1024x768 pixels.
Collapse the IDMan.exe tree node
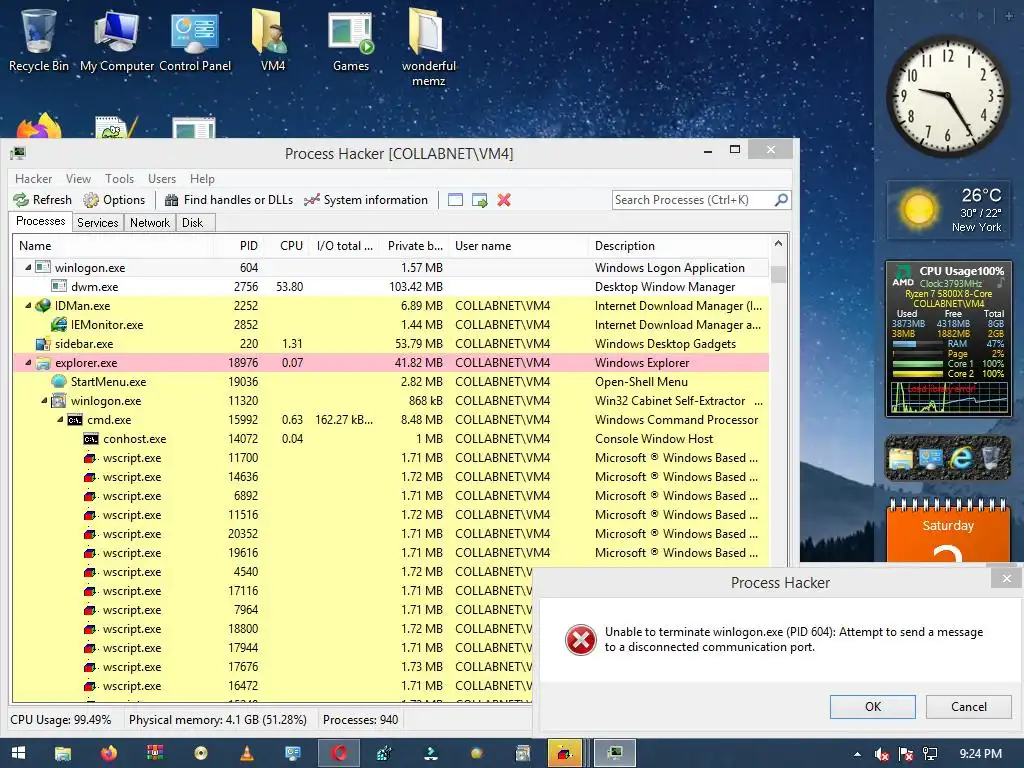[x=28, y=305]
